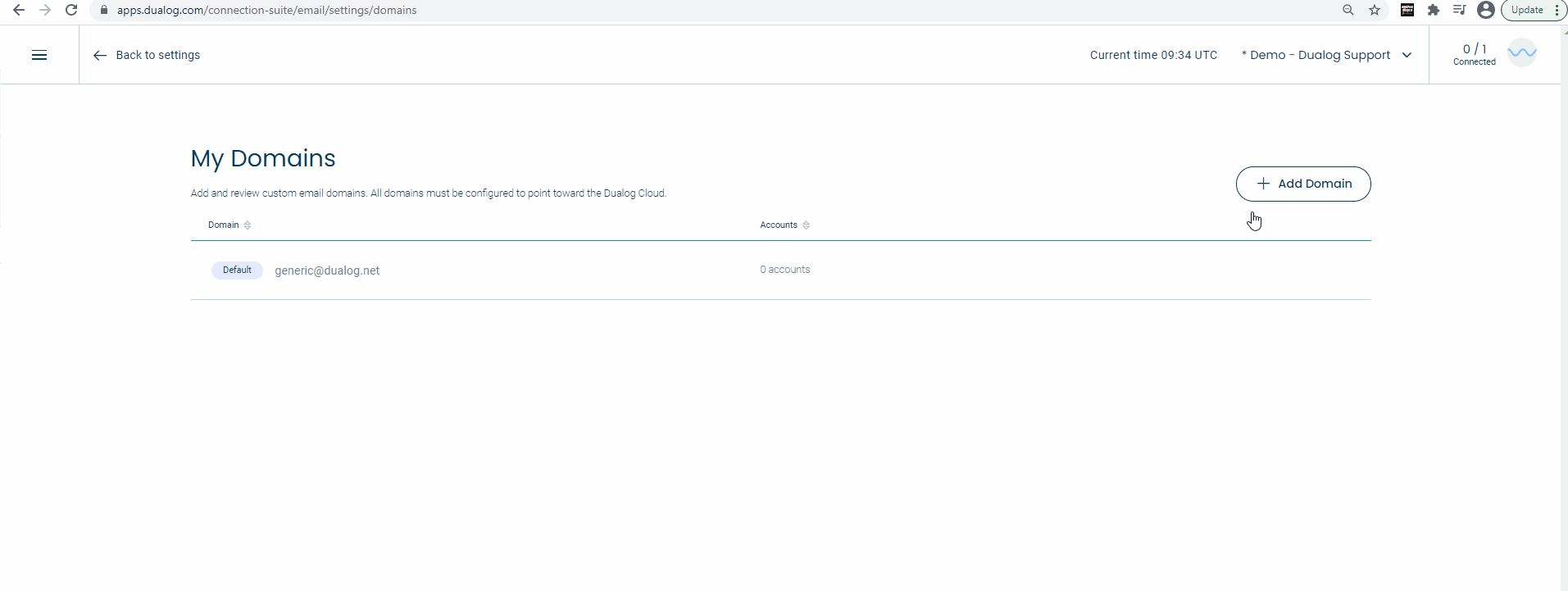Click the browser back arrow
Viewport: 1568px width, 591px height.
[18, 10]
